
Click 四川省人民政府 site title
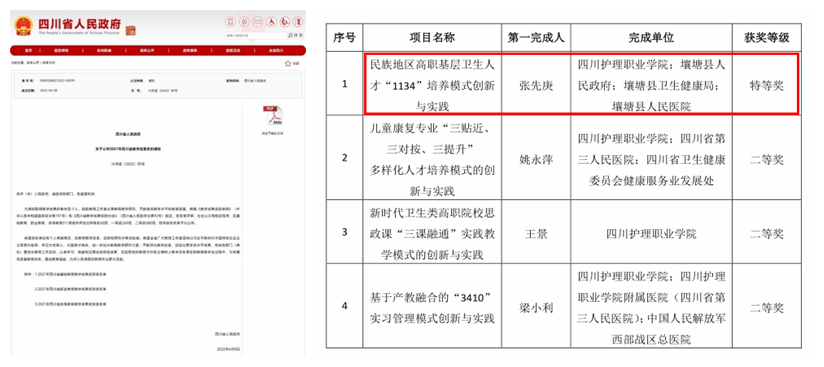[79, 24]
